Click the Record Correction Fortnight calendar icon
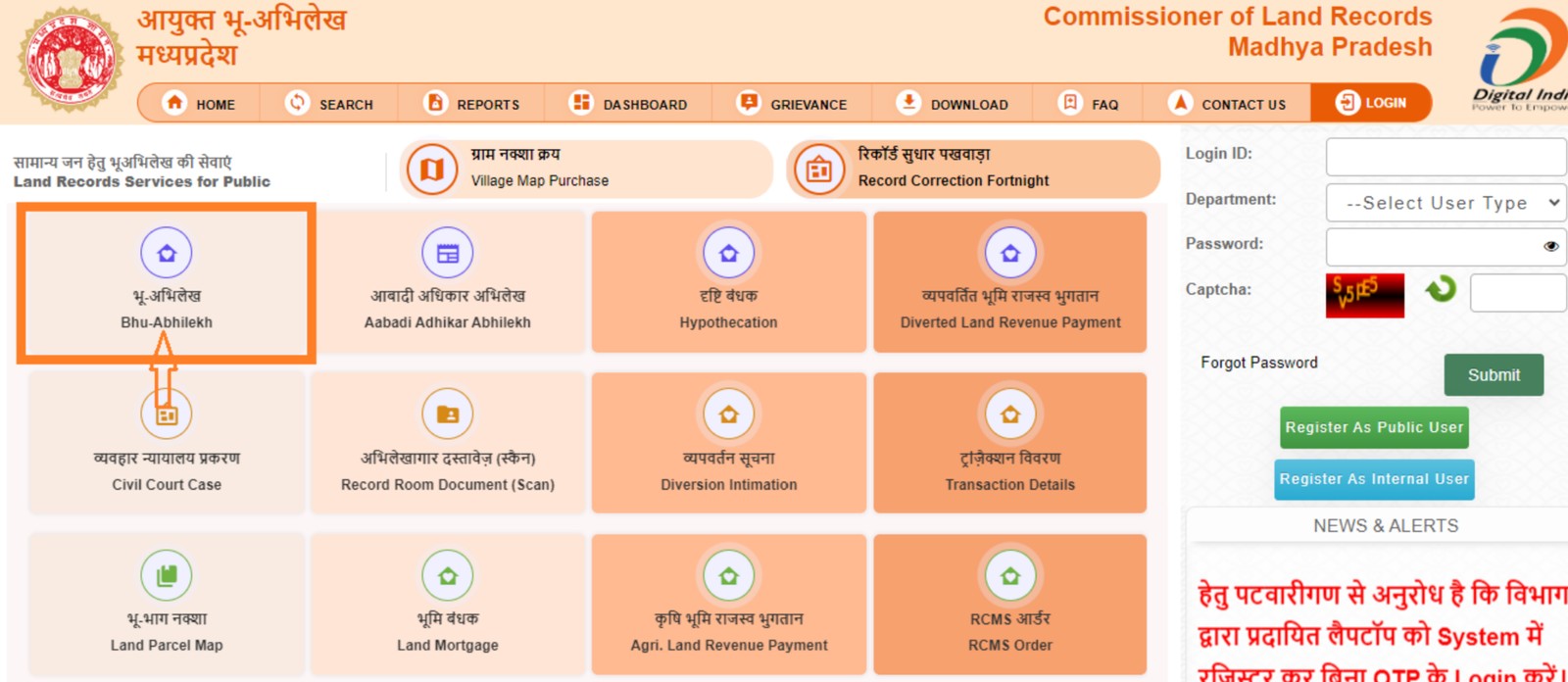1568x682 pixels. click(x=819, y=170)
